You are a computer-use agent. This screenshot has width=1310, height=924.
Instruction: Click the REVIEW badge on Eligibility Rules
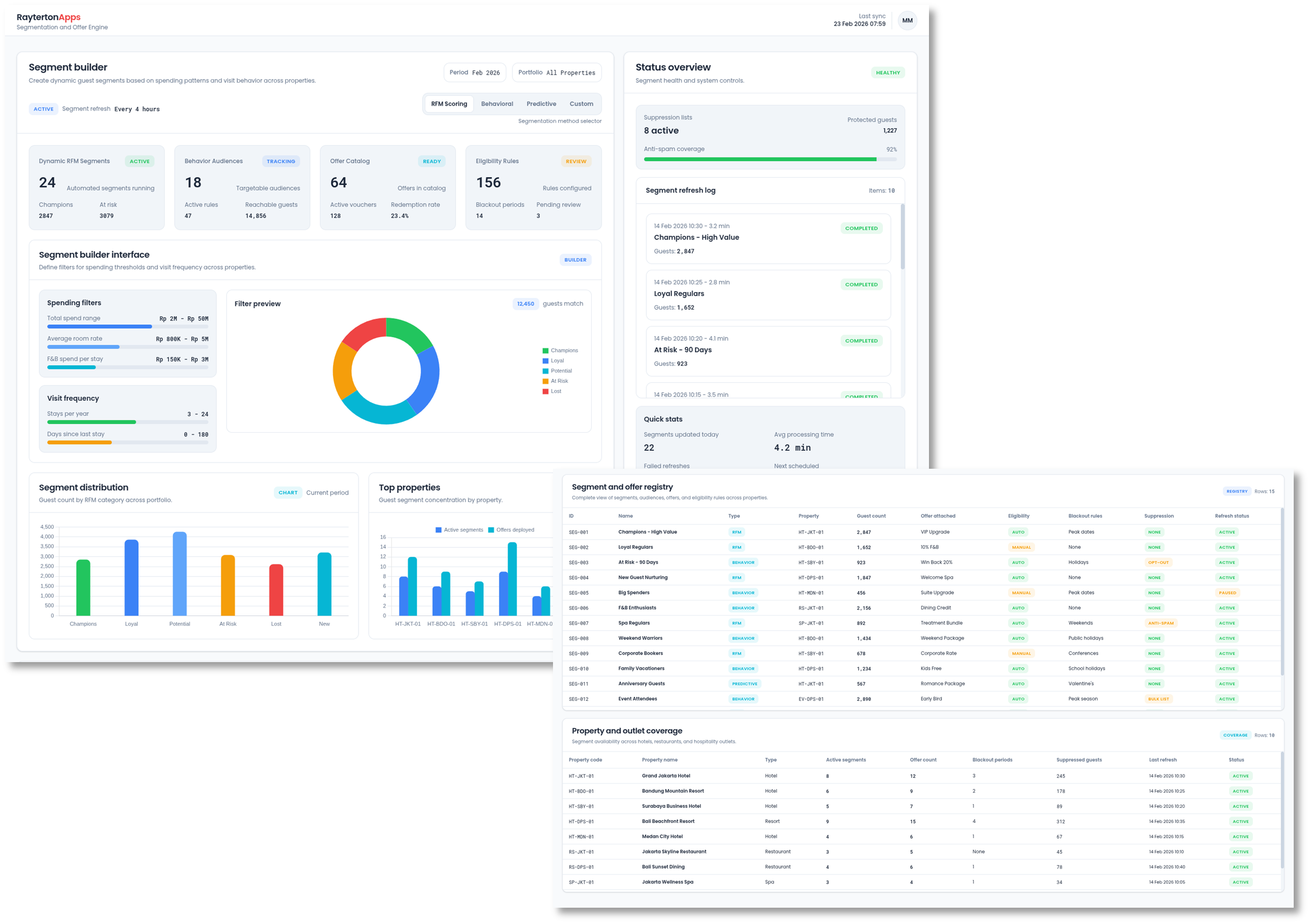coord(575,161)
